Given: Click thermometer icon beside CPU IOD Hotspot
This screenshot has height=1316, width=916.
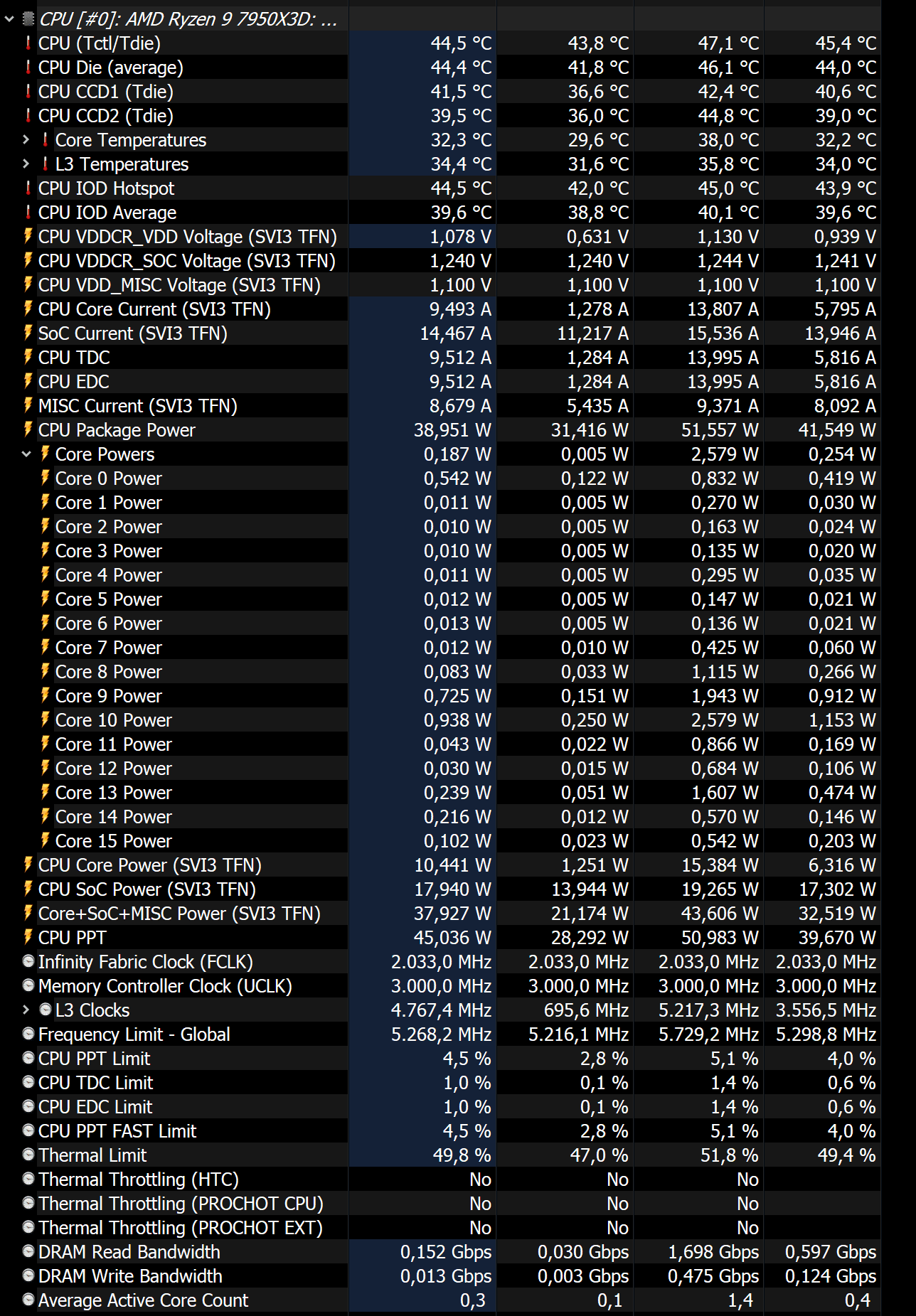Looking at the screenshot, I should click(x=28, y=188).
